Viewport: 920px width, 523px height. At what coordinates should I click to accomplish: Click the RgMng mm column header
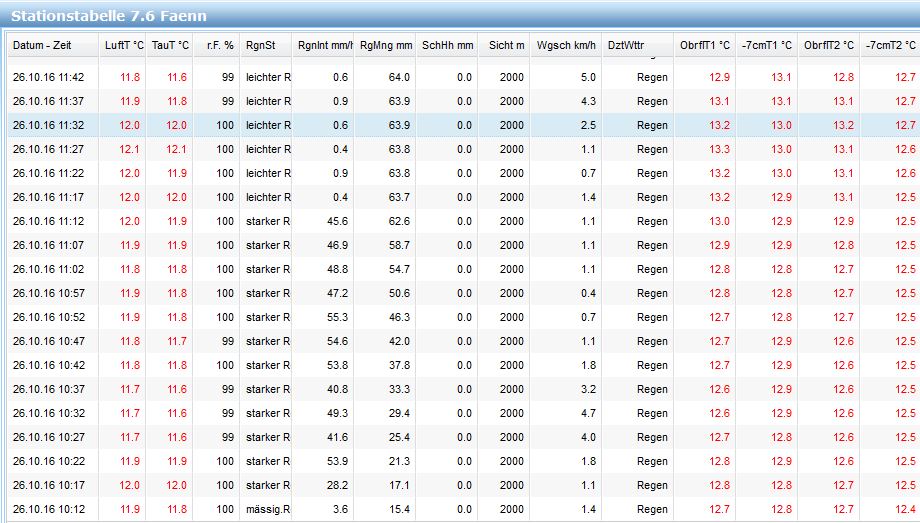385,45
